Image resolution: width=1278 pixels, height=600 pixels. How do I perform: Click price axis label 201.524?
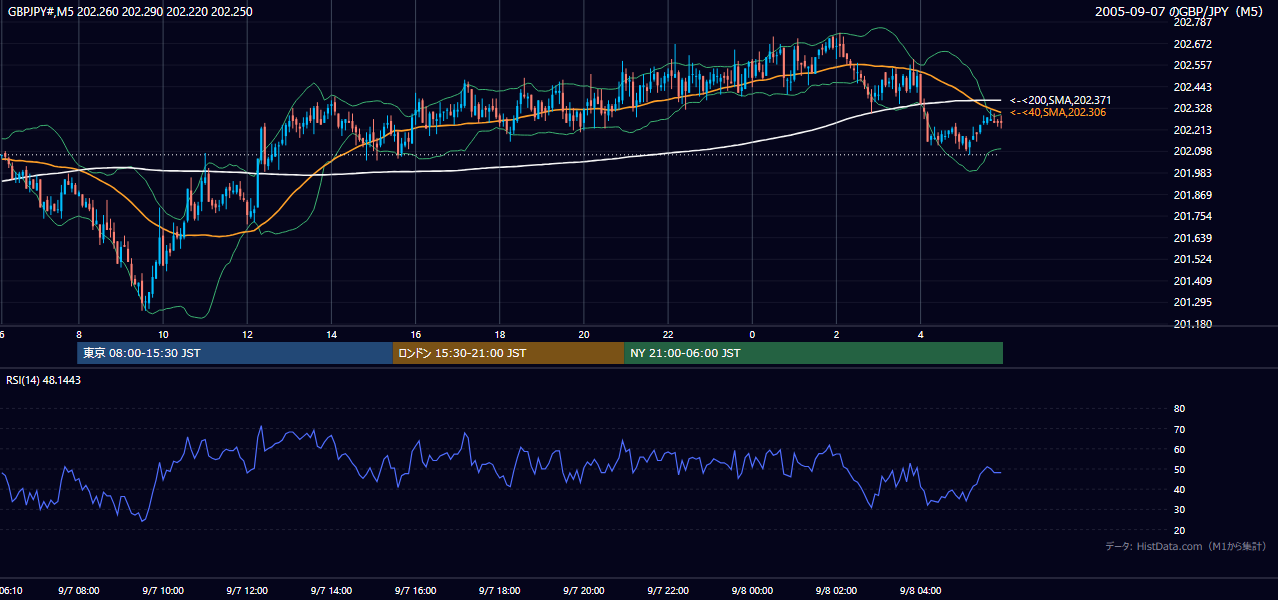tap(1192, 259)
